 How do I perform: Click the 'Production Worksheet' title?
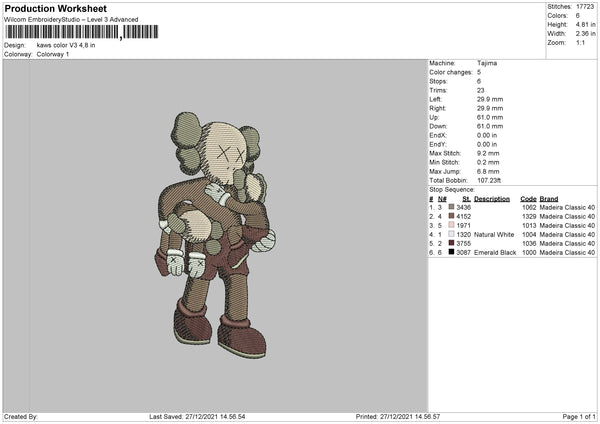pyautogui.click(x=56, y=8)
